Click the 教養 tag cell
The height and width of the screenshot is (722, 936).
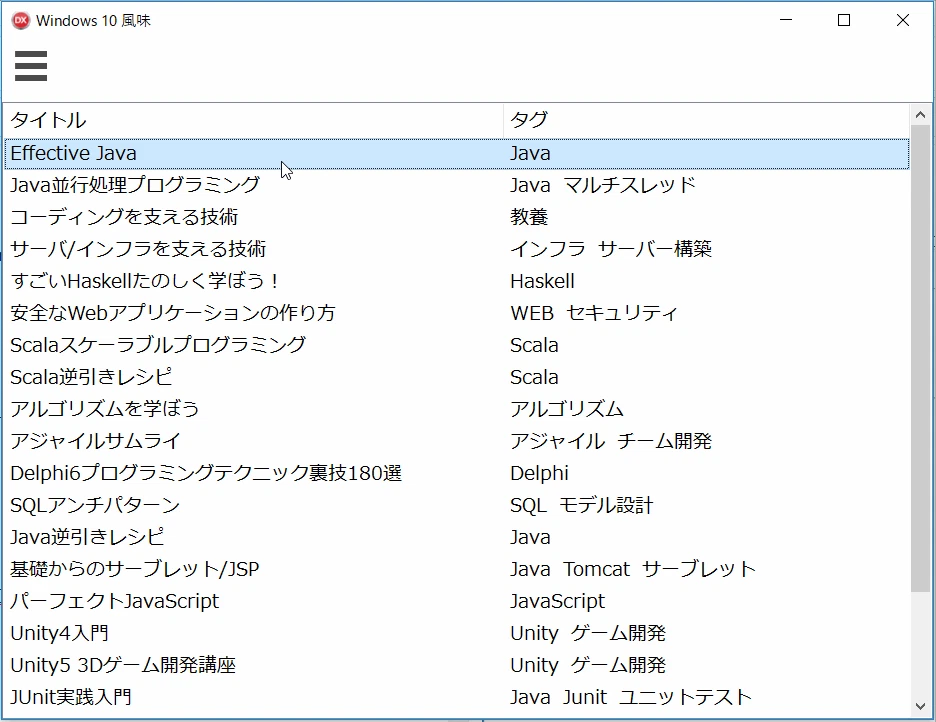coord(529,217)
